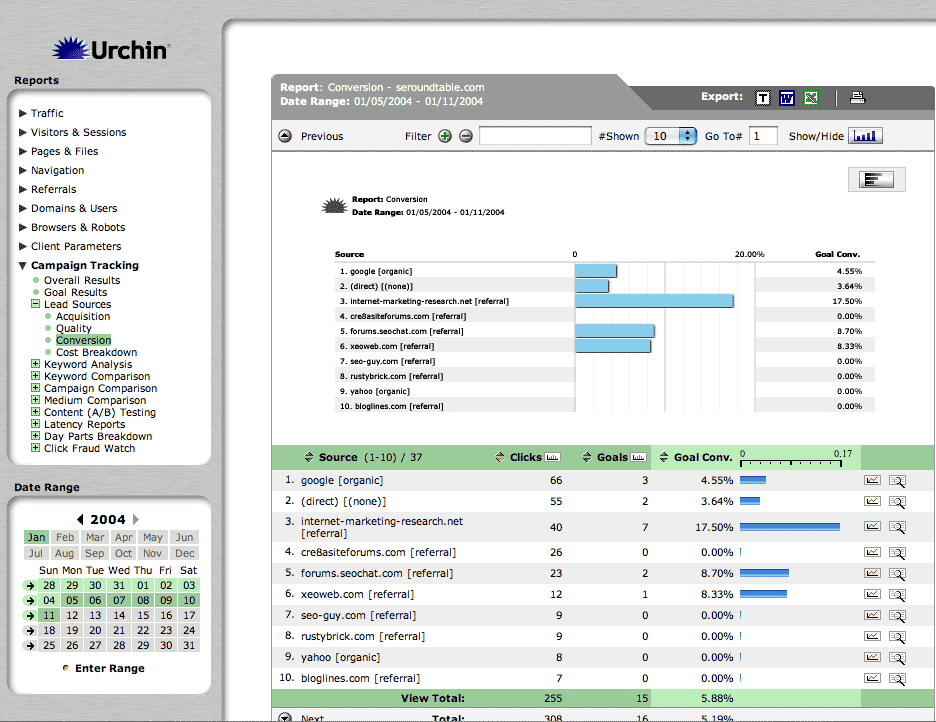Select week row starting on 04

[x=30, y=600]
